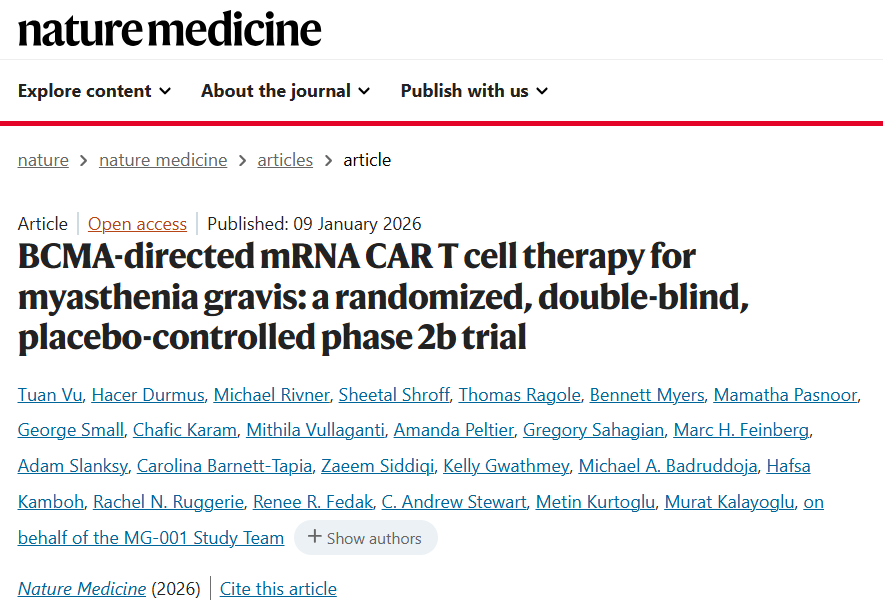Screen dimensions: 883x600
Task: Click the Nature Medicine journal link
Action: click(82, 589)
